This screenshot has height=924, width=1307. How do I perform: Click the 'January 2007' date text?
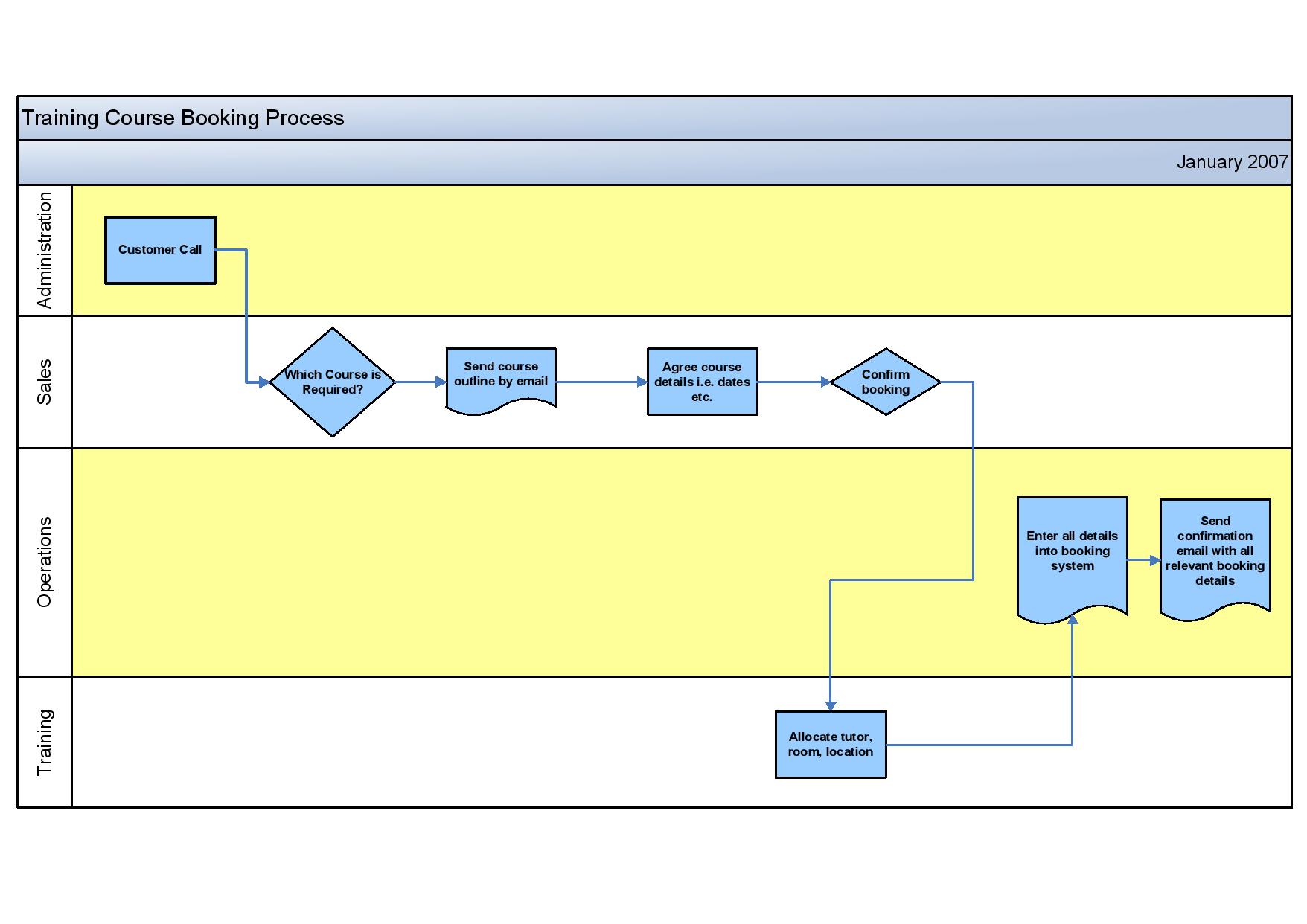[1232, 162]
